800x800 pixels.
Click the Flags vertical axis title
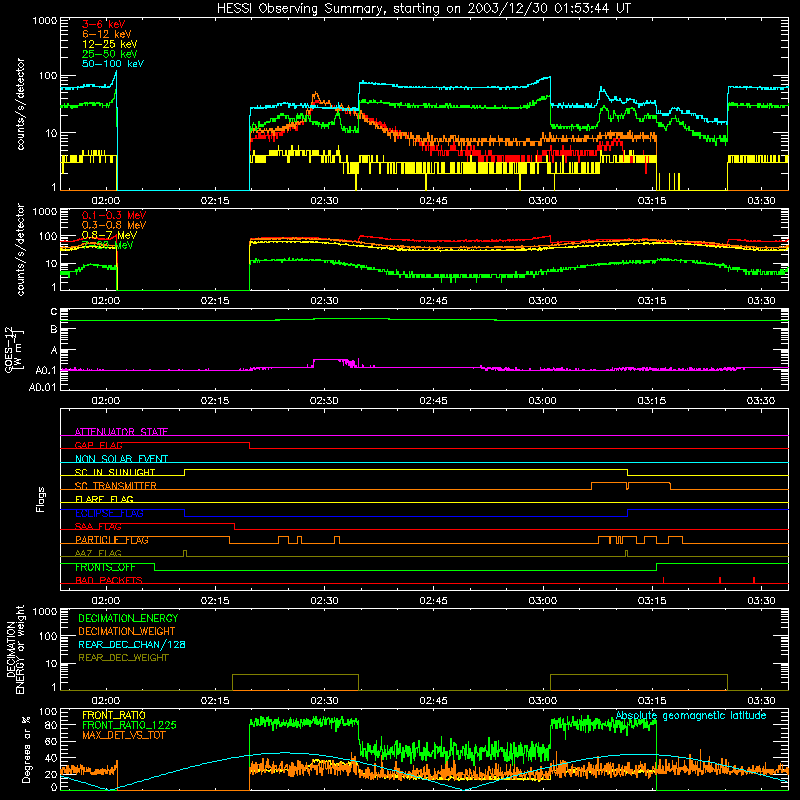pos(41,499)
